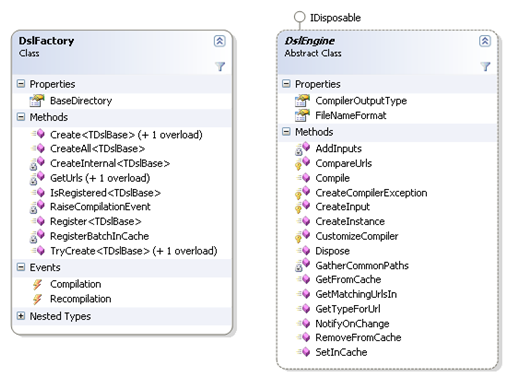The image size is (508, 379).
Task: Select the RegisterBatchInCache method name
Action: (100, 236)
